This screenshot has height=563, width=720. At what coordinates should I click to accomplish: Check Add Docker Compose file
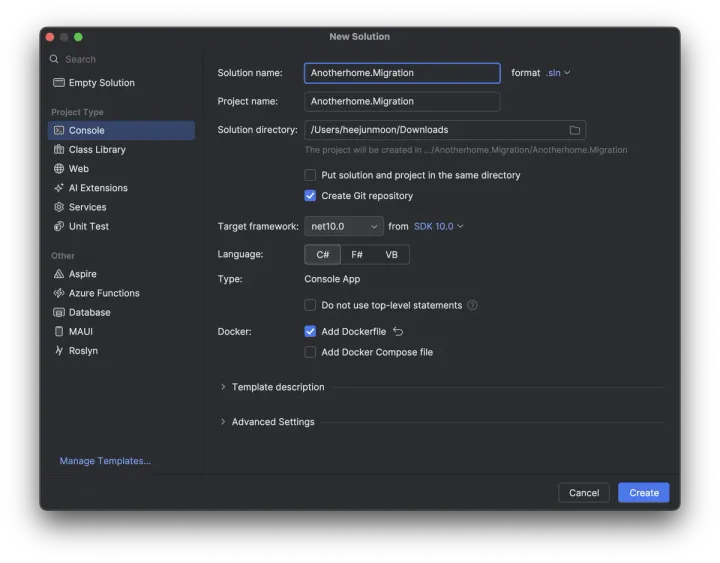coord(310,352)
